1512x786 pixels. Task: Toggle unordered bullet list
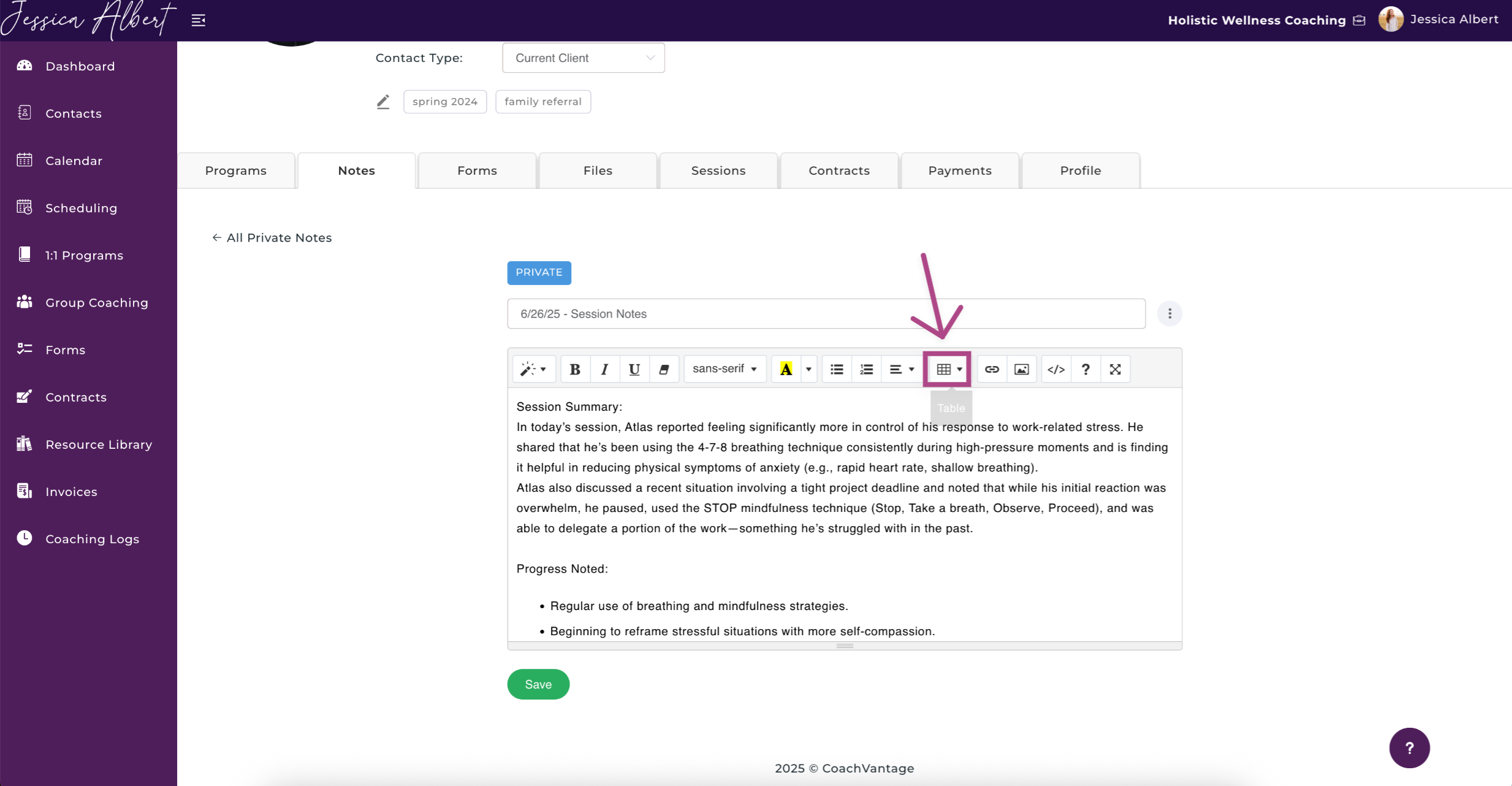(x=837, y=369)
